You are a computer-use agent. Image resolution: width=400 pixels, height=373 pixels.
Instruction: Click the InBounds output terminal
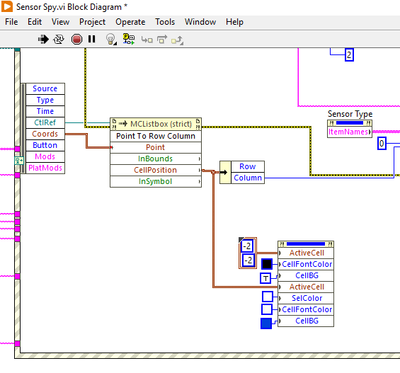156,159
